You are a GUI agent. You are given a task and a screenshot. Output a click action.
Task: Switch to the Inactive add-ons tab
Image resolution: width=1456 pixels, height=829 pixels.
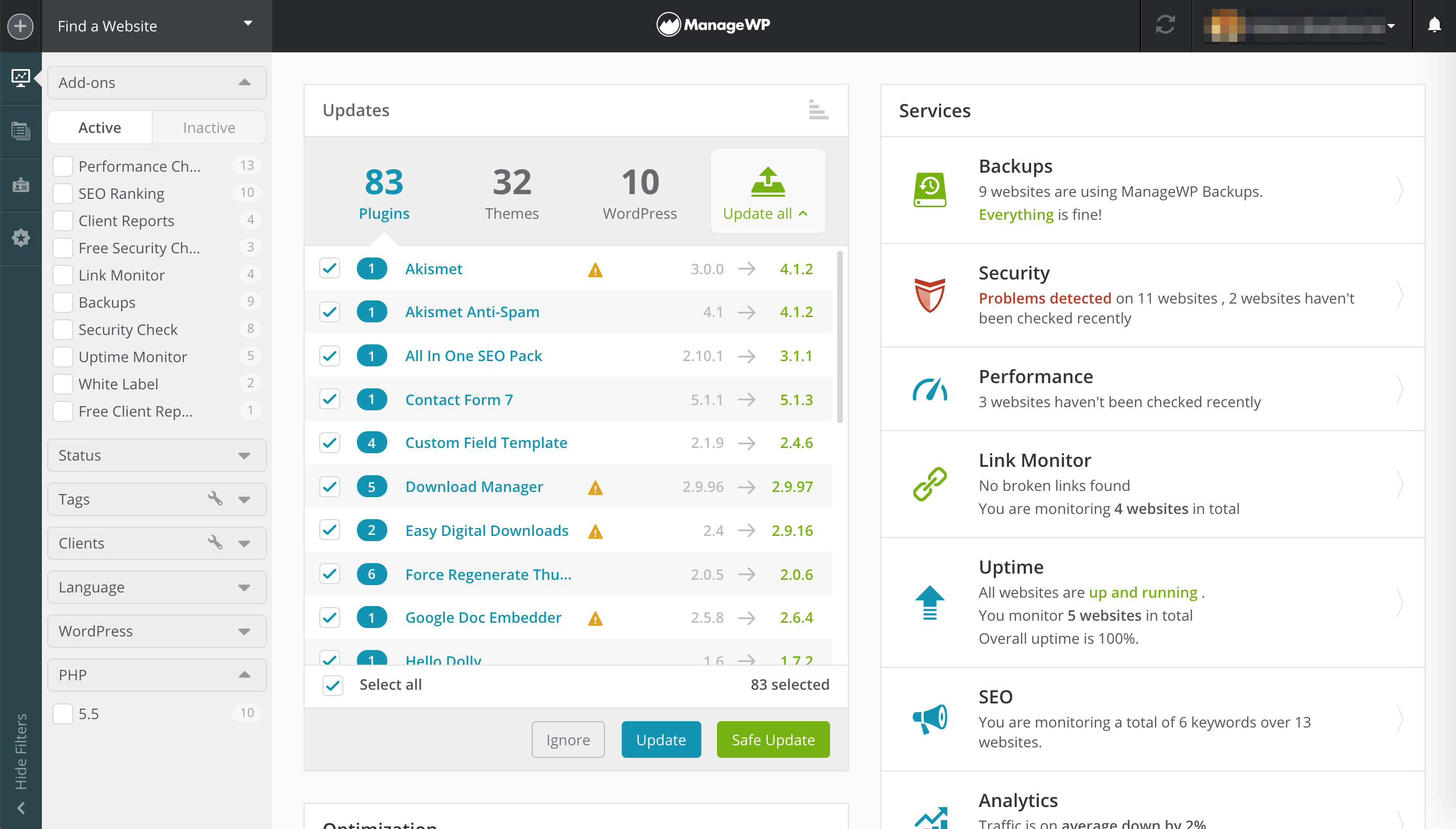click(208, 127)
